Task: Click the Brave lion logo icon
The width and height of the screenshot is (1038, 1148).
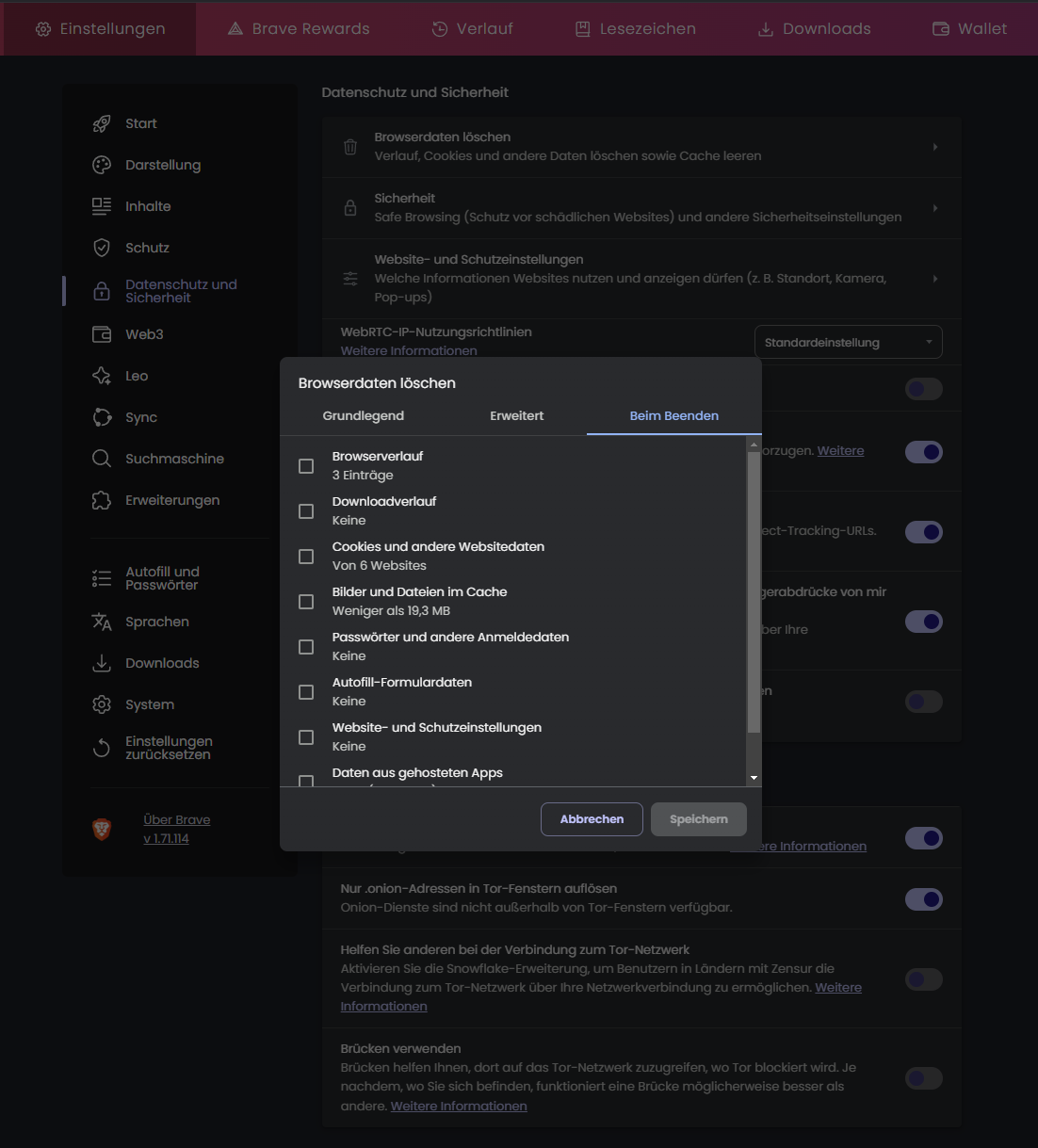Action: pos(102,829)
